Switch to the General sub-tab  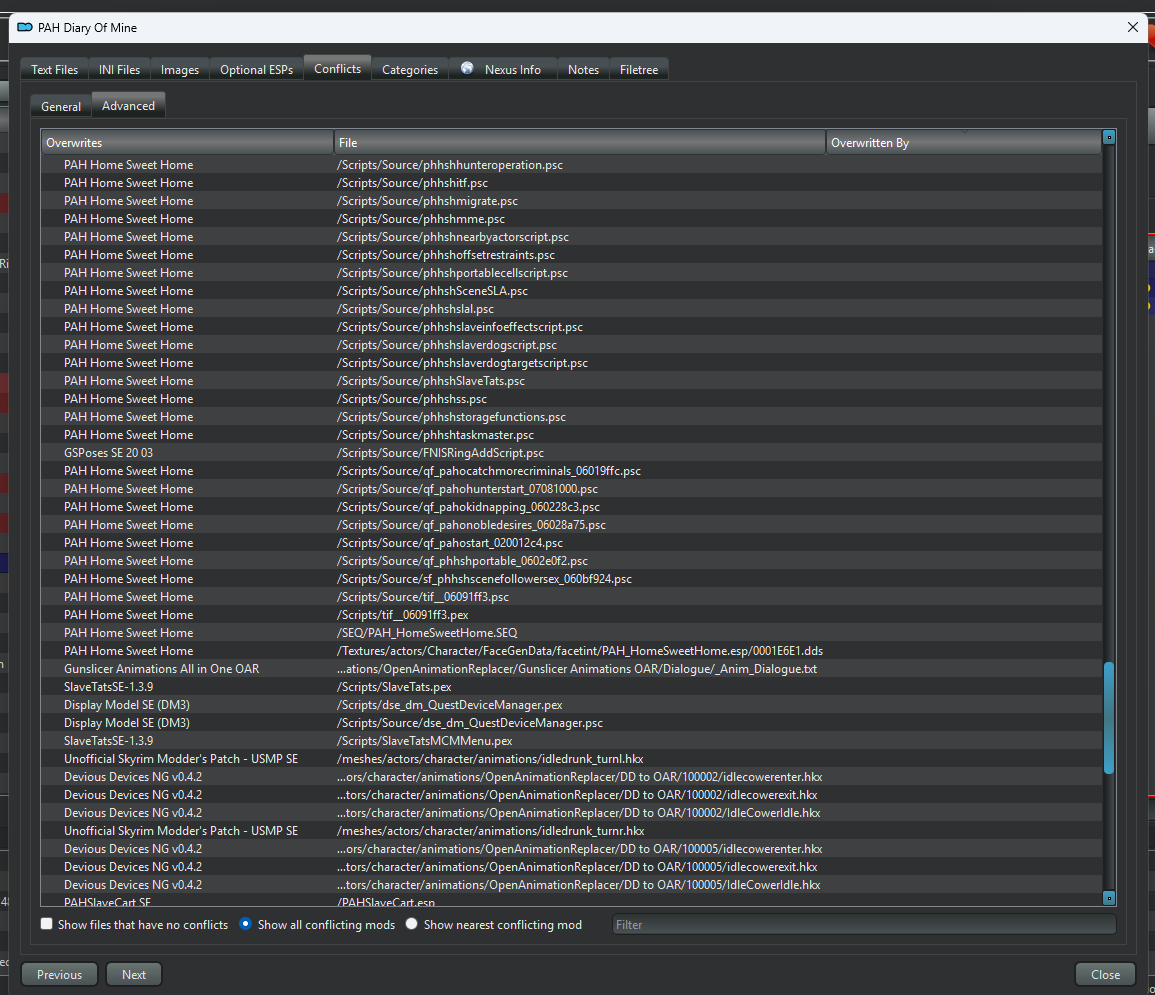point(61,106)
